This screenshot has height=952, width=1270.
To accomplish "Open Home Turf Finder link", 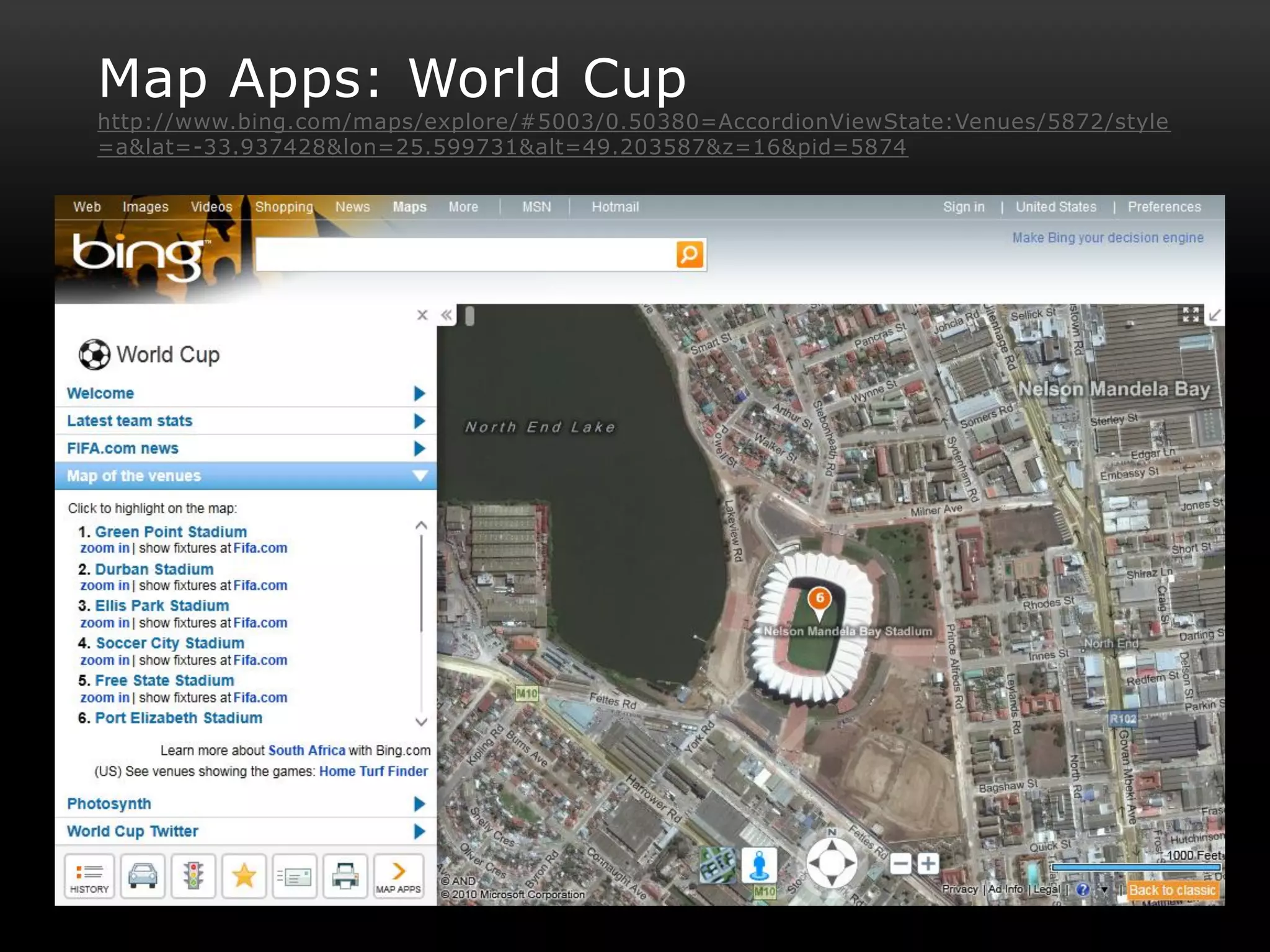I will (x=373, y=772).
